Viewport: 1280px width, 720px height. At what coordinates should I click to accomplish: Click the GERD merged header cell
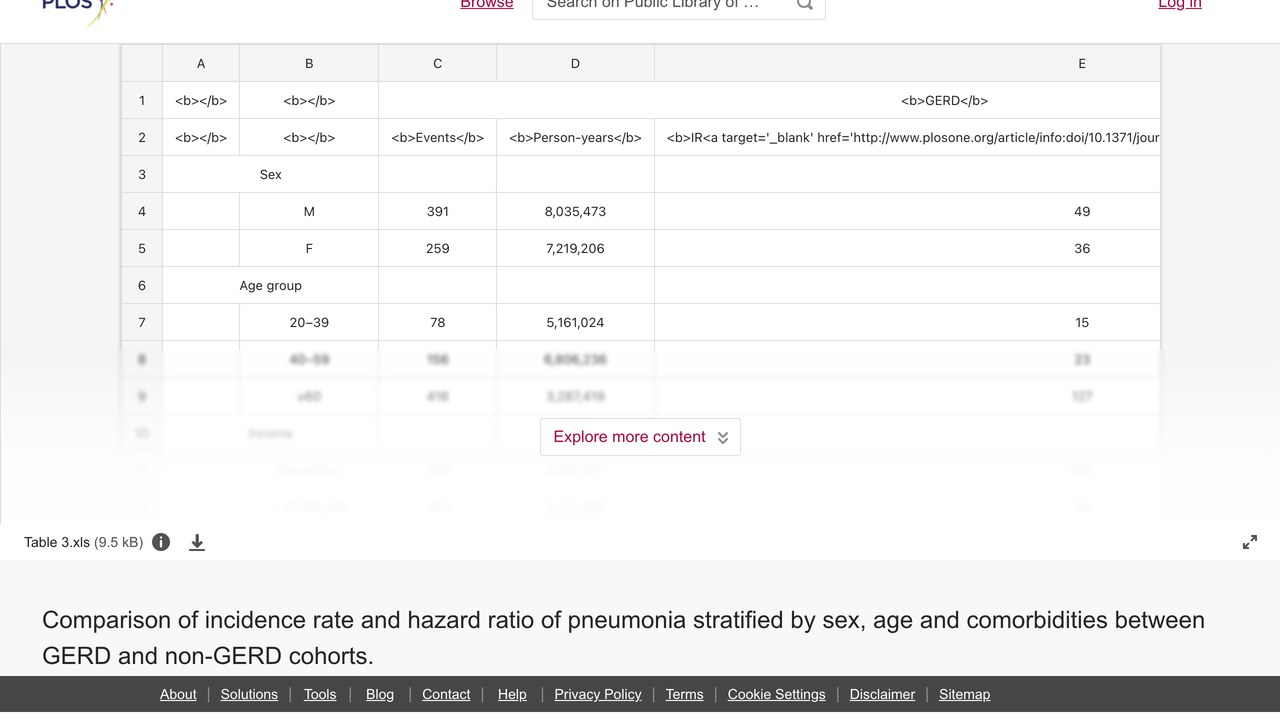click(x=769, y=100)
